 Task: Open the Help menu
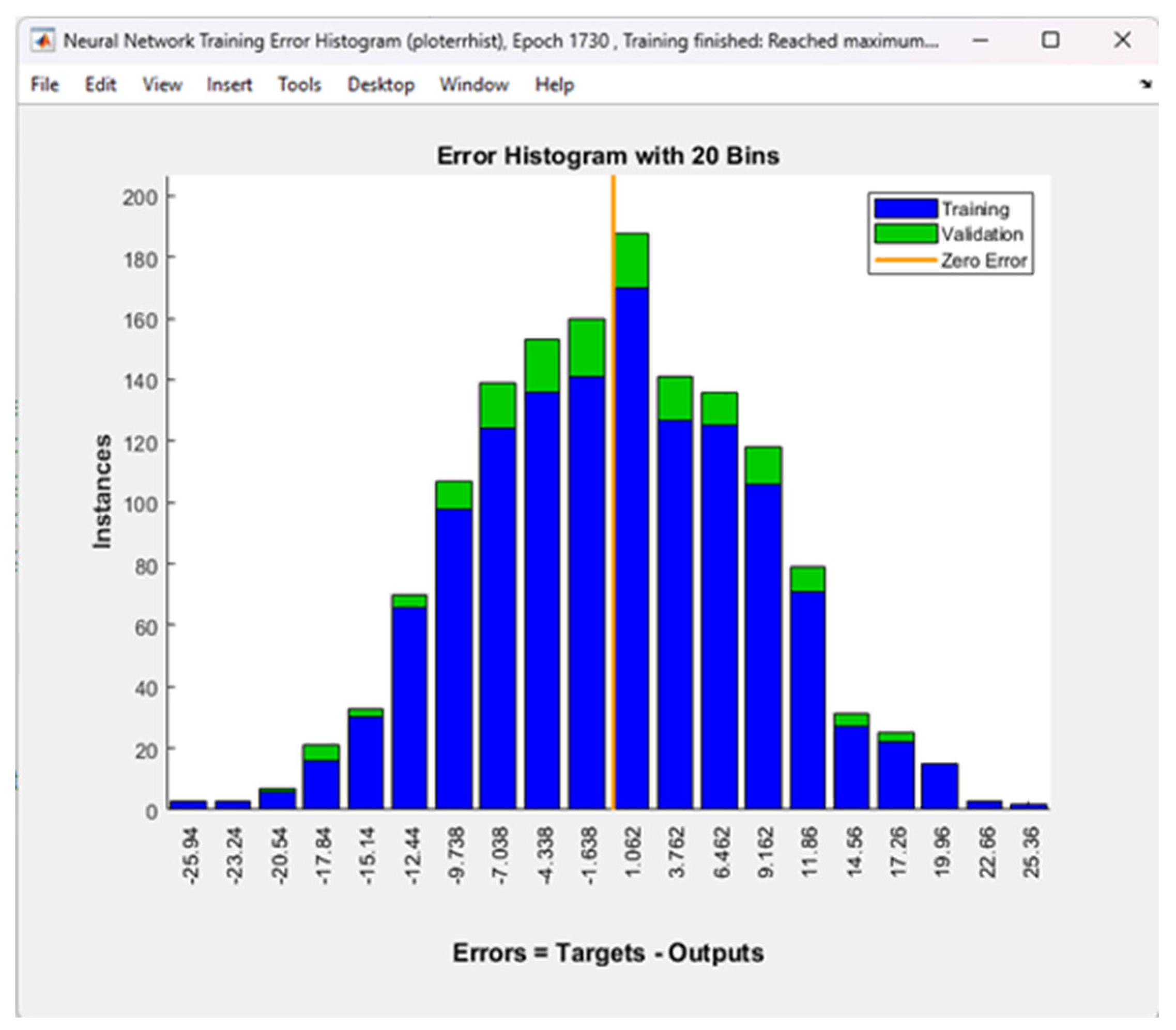click(554, 84)
